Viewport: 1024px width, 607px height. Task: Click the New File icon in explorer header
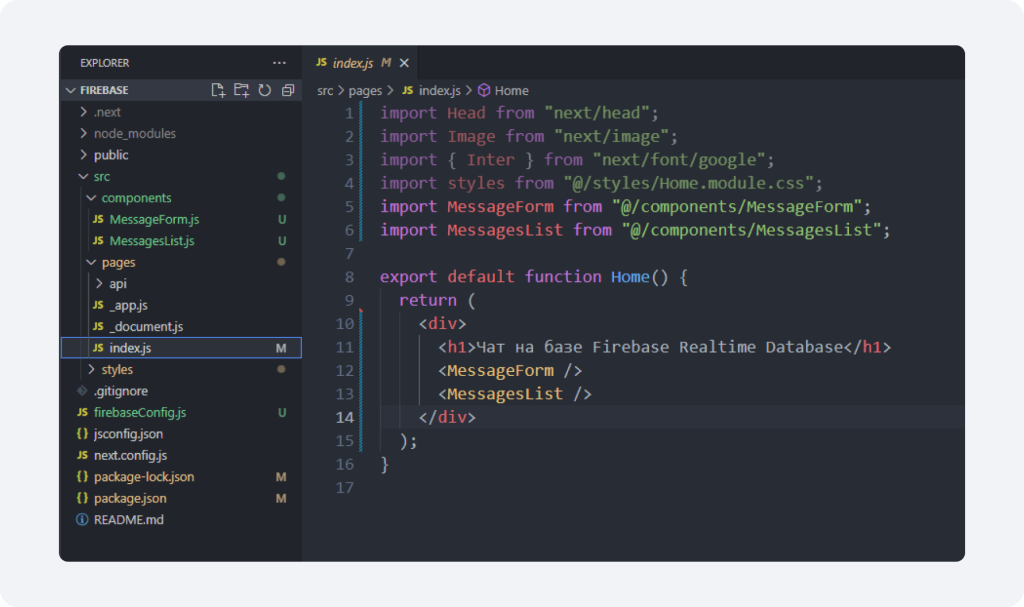(218, 90)
